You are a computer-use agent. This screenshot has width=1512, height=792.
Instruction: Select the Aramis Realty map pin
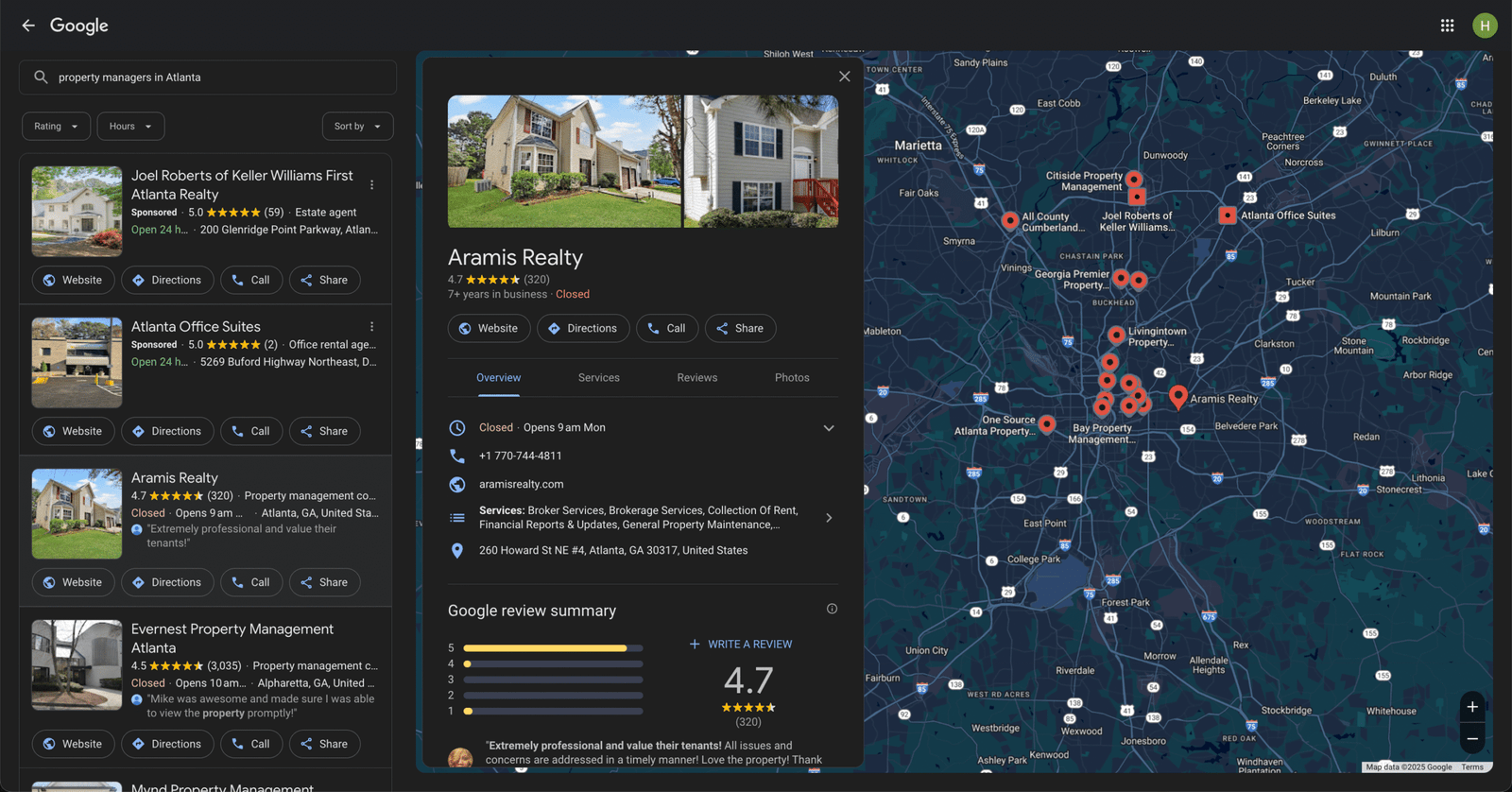[1177, 396]
